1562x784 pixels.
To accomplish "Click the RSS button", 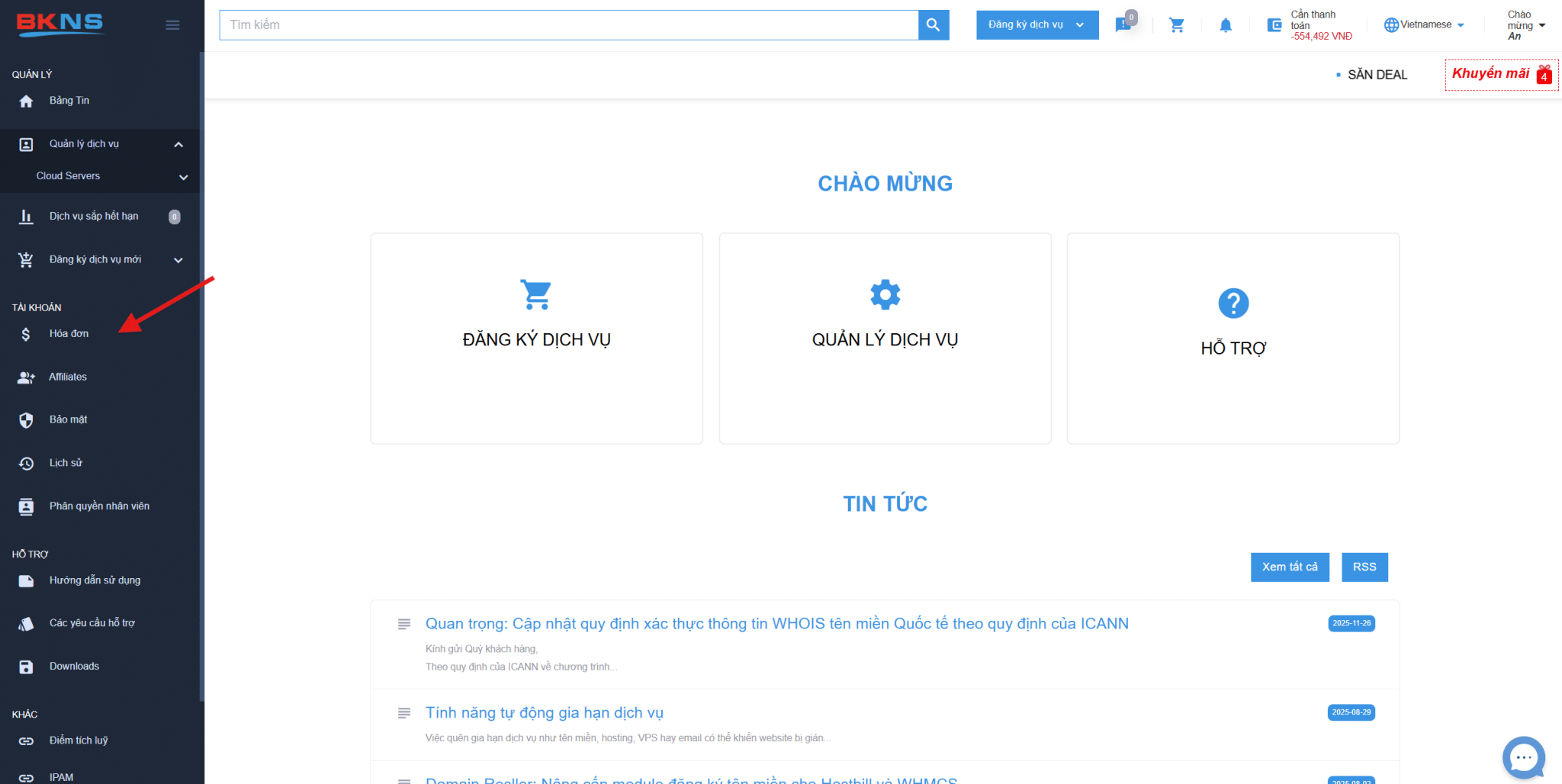I will (1364, 567).
